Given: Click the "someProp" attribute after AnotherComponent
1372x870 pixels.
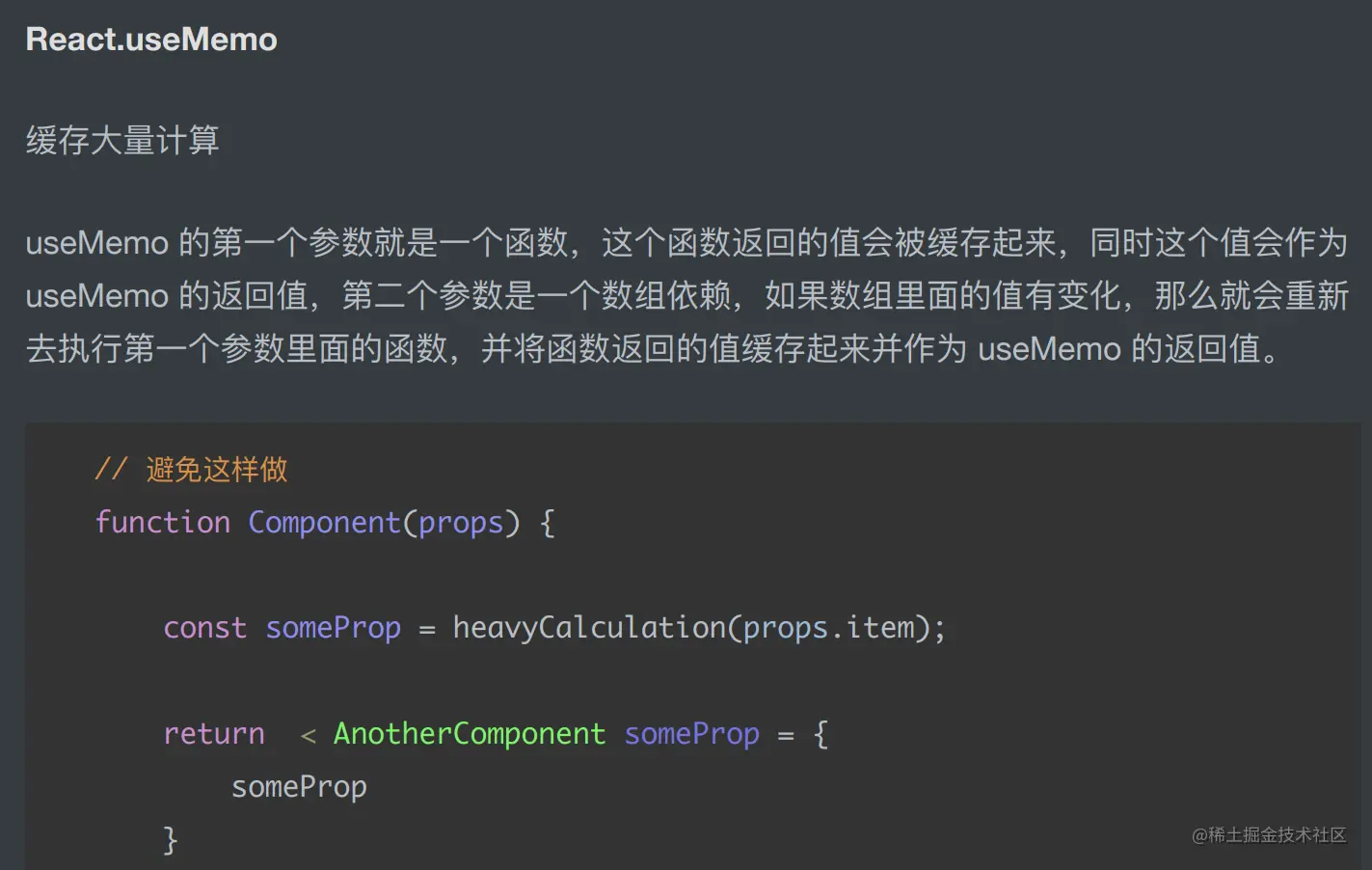Looking at the screenshot, I should [x=691, y=734].
